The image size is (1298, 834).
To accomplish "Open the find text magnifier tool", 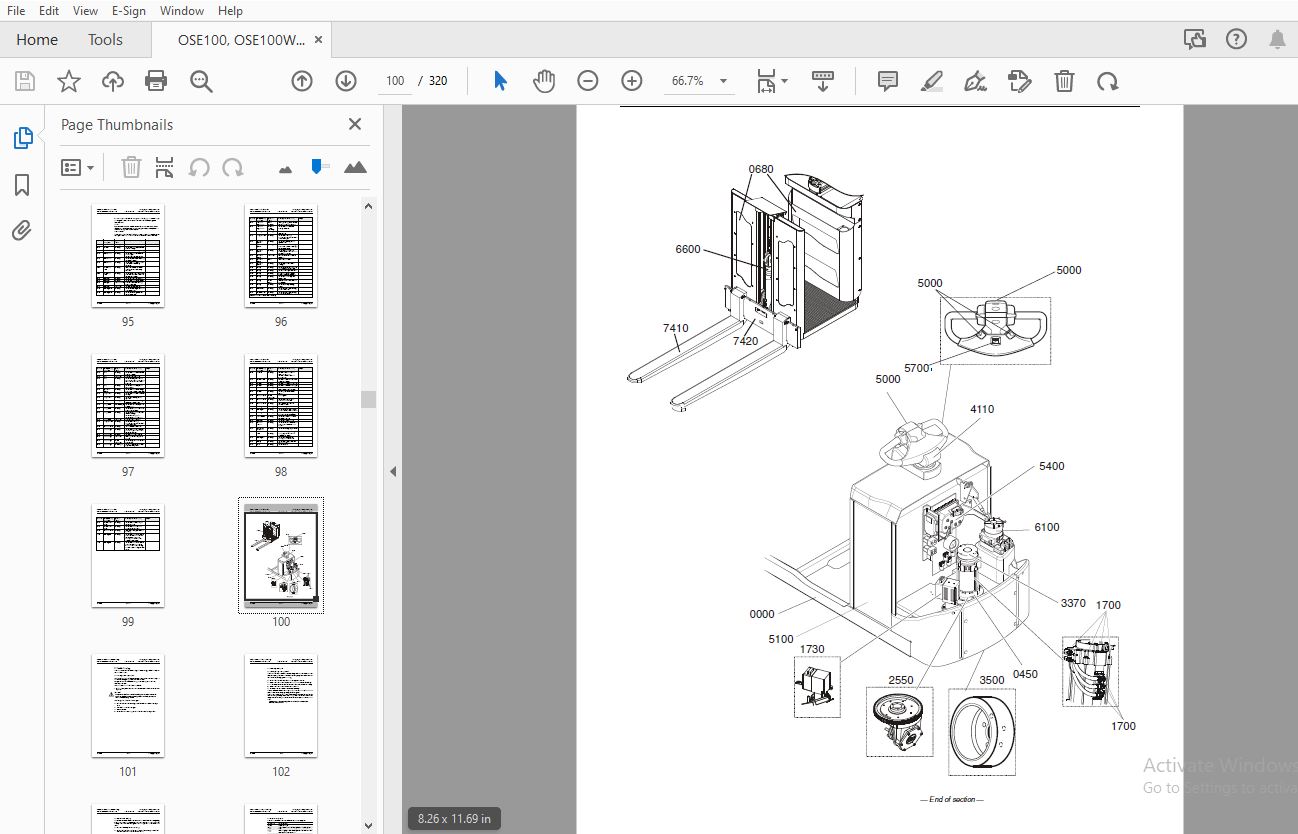I will coord(201,81).
